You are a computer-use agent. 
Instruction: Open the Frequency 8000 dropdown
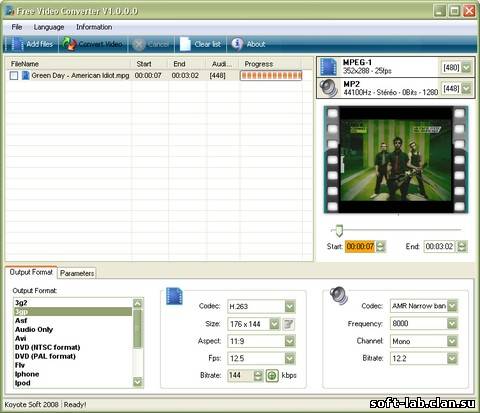click(452, 323)
